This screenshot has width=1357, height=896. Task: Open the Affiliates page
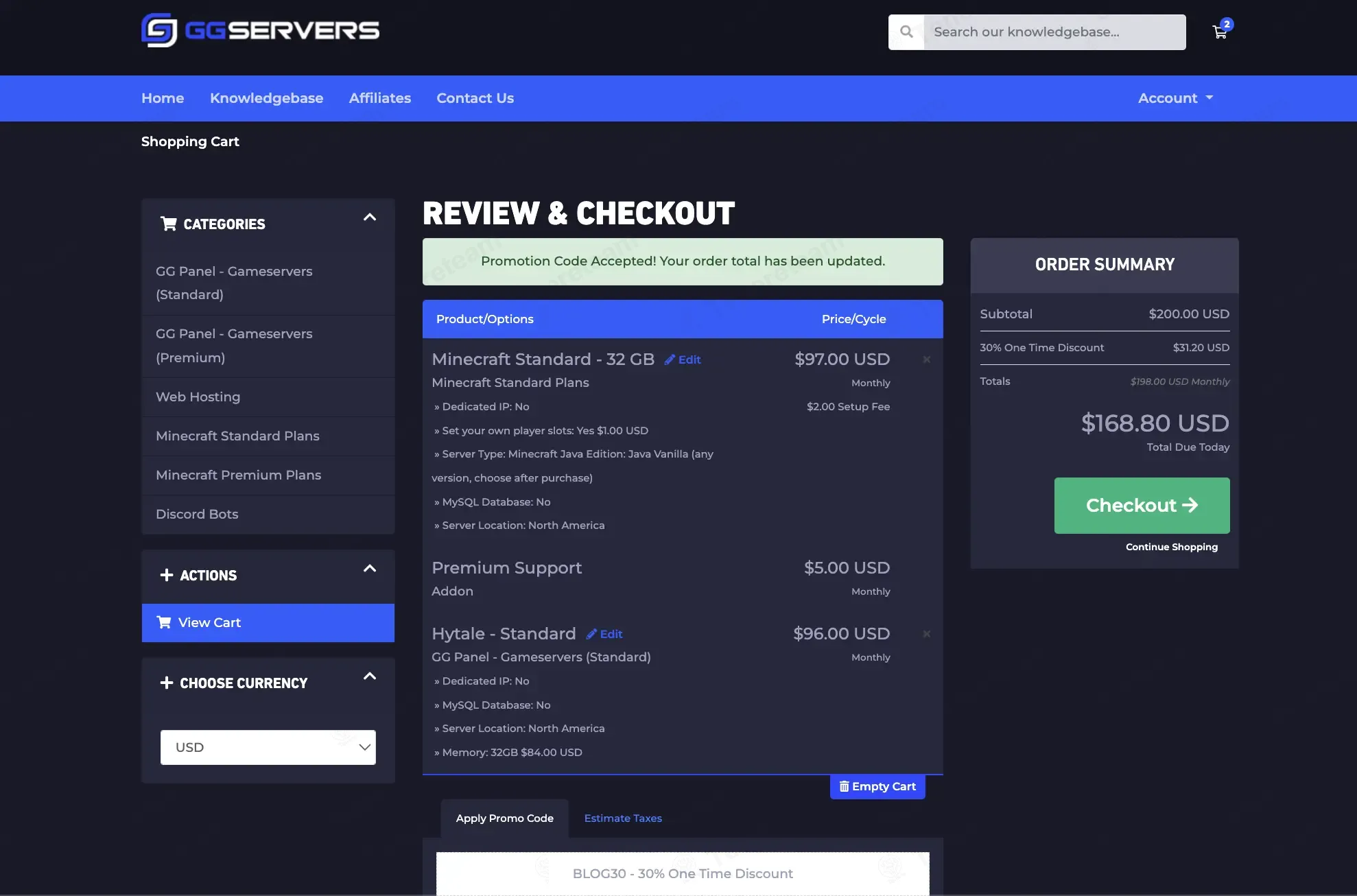point(380,98)
